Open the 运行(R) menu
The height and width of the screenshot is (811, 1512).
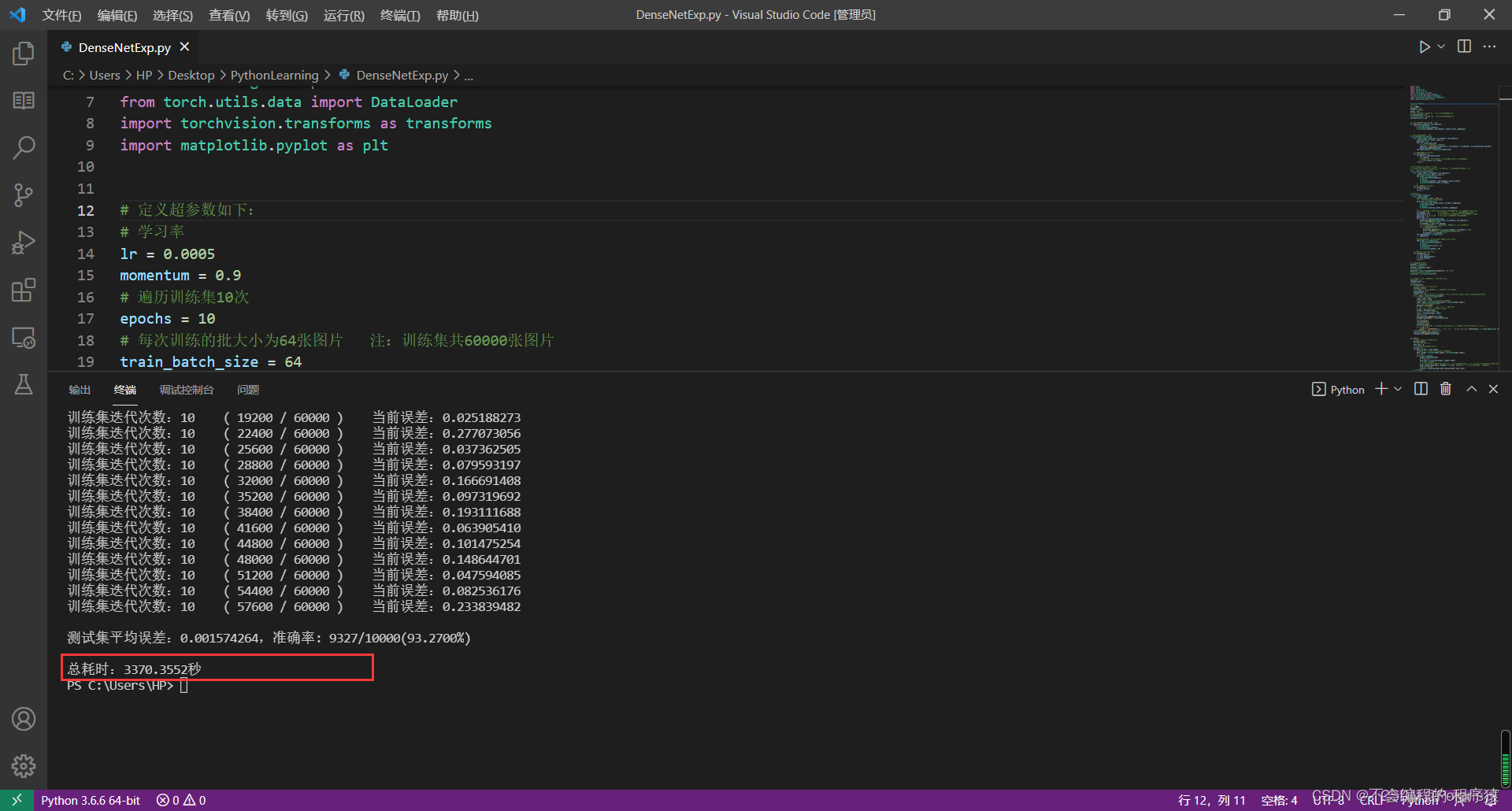(343, 15)
